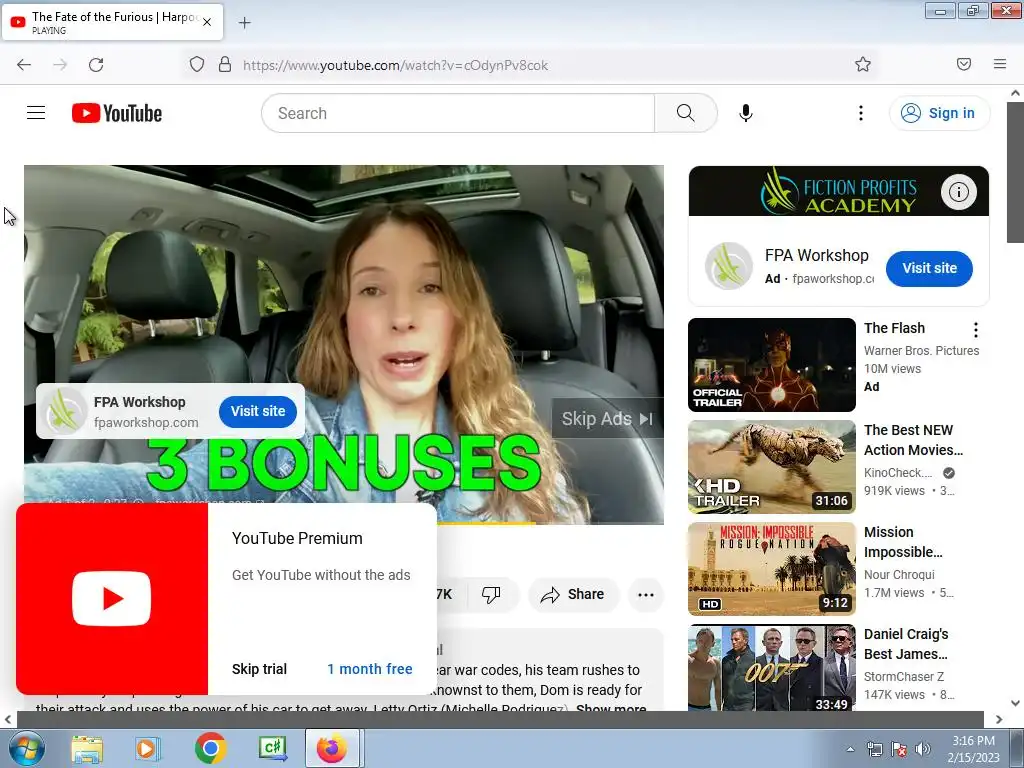
Task: Go forward with the browser forward arrow
Action: click(x=60, y=65)
